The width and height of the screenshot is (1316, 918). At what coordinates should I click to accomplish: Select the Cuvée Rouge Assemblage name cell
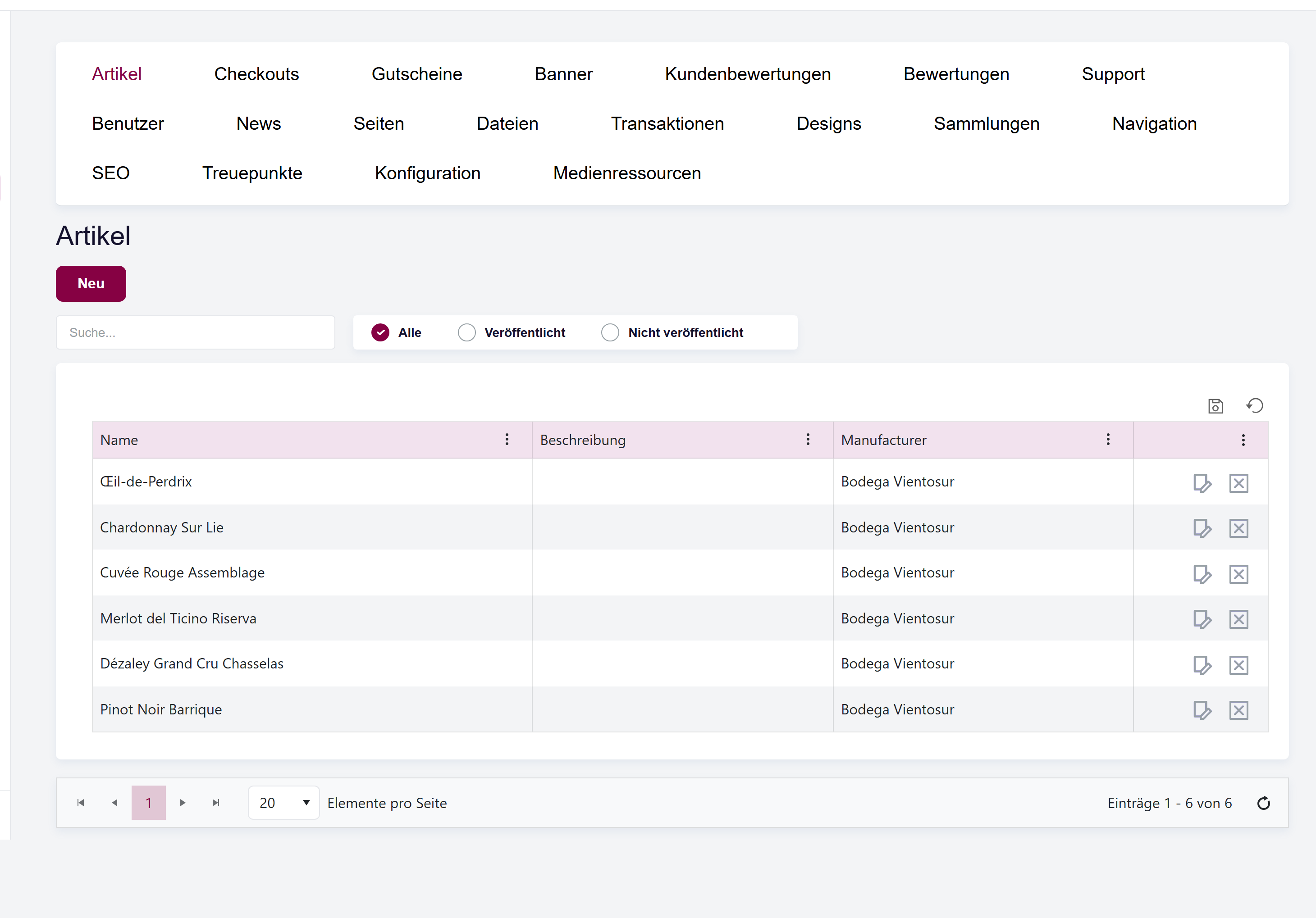point(312,573)
